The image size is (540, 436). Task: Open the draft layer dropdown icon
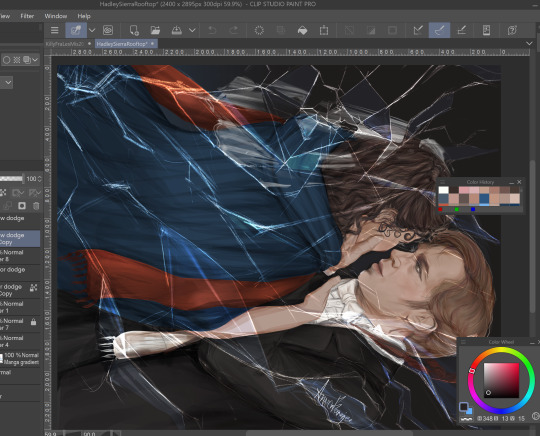[x=34, y=193]
